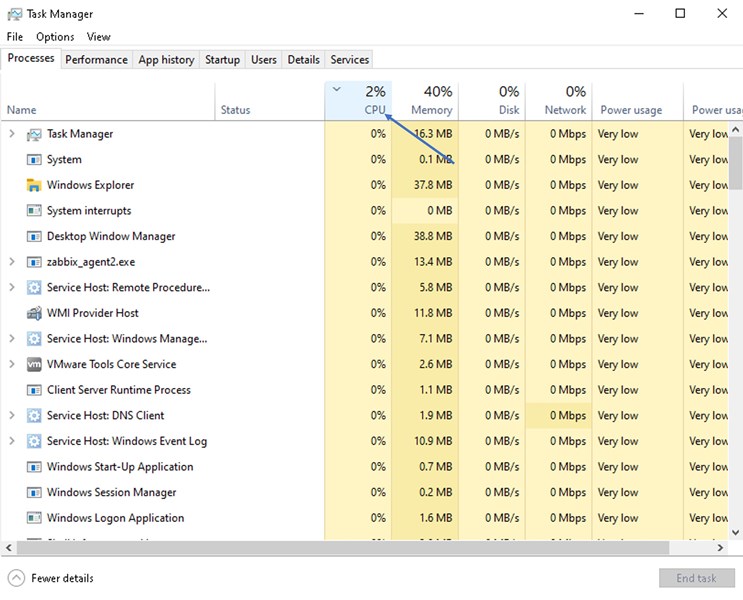
Task: Sort by the Memory column header
Action: pyautogui.click(x=425, y=101)
